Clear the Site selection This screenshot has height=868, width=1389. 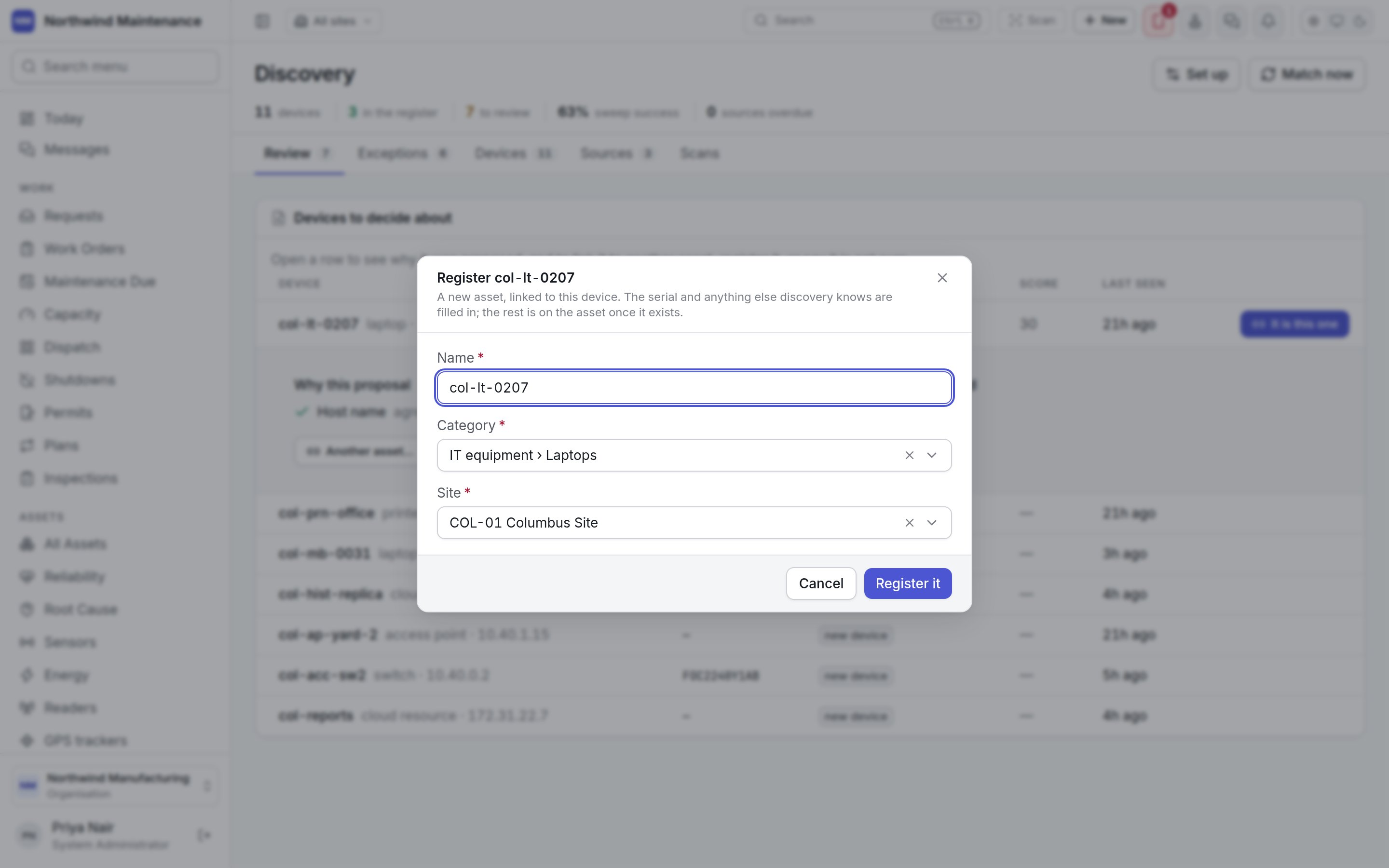point(909,523)
